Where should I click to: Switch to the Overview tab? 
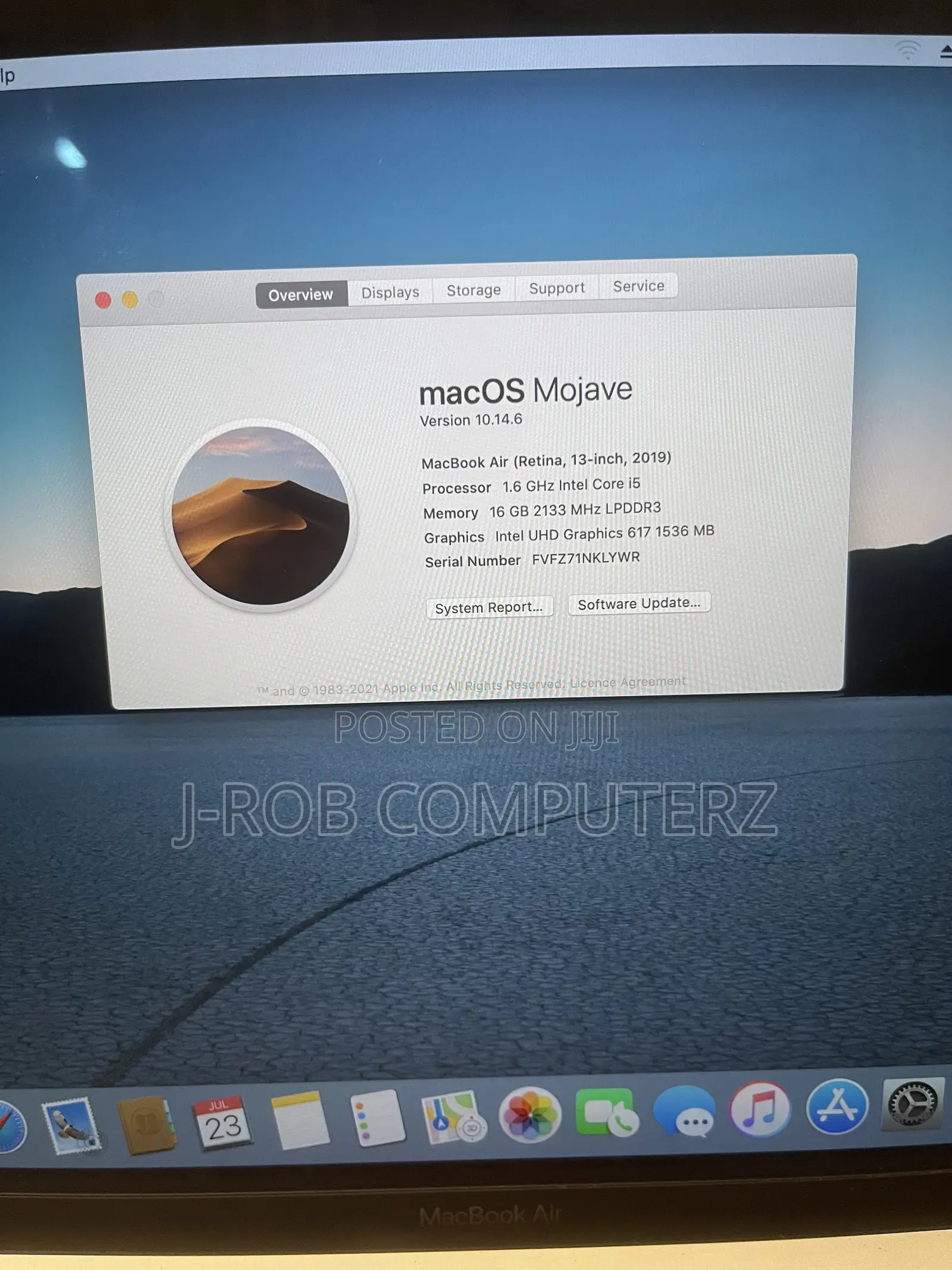coord(301,295)
